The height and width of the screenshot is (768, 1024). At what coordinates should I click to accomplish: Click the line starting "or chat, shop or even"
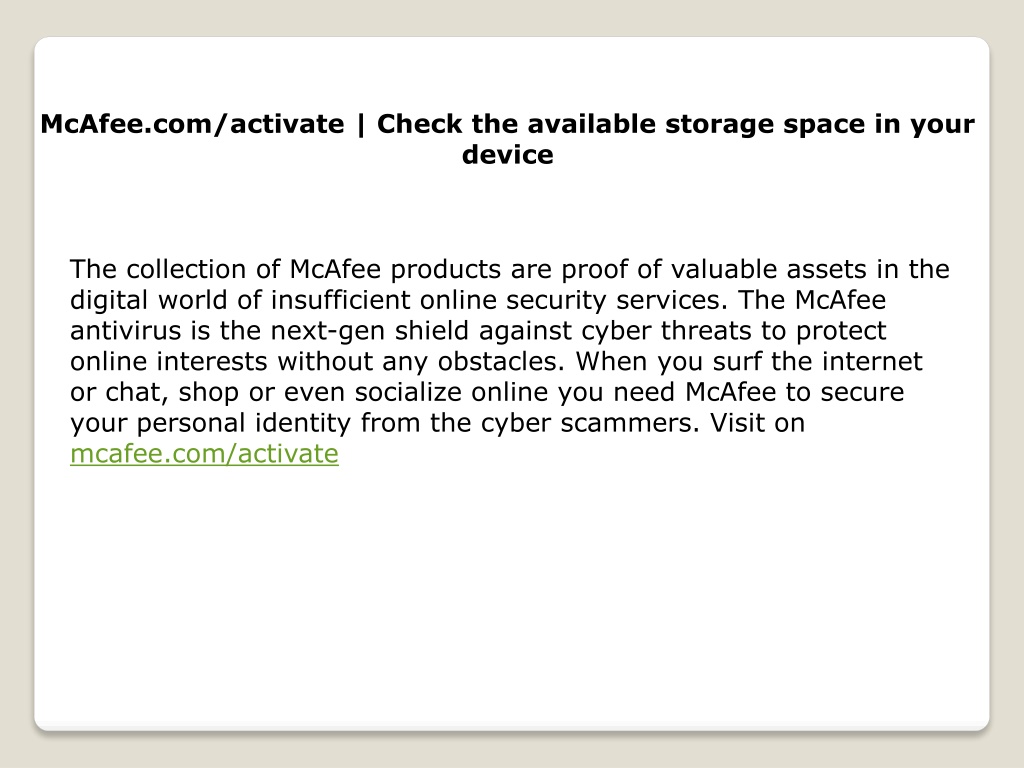487,392
